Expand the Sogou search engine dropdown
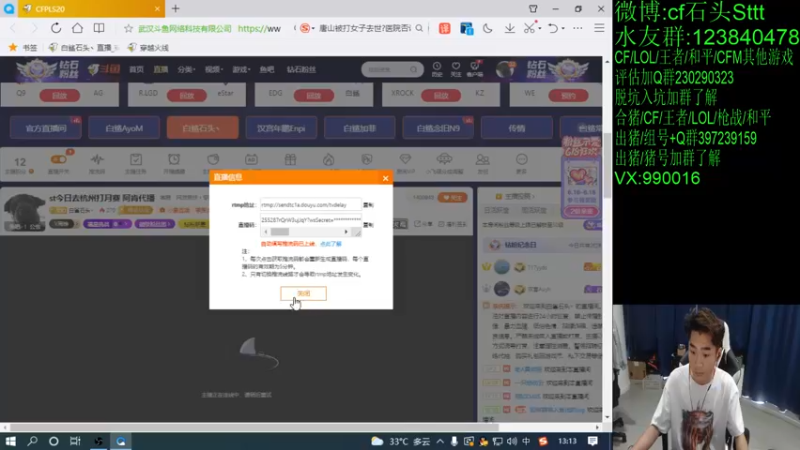This screenshot has height=450, width=800. (313, 29)
